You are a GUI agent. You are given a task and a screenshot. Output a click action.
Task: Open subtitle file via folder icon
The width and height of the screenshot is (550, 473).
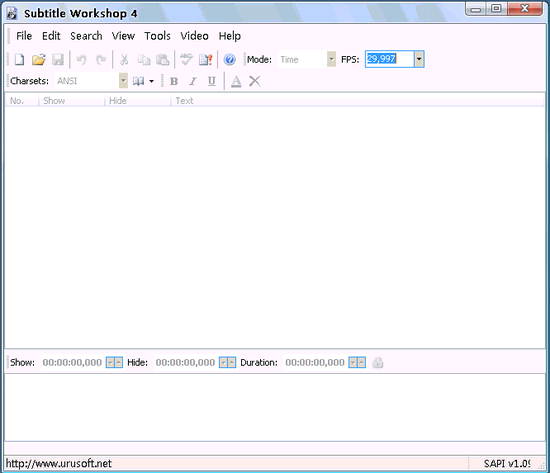[x=39, y=60]
